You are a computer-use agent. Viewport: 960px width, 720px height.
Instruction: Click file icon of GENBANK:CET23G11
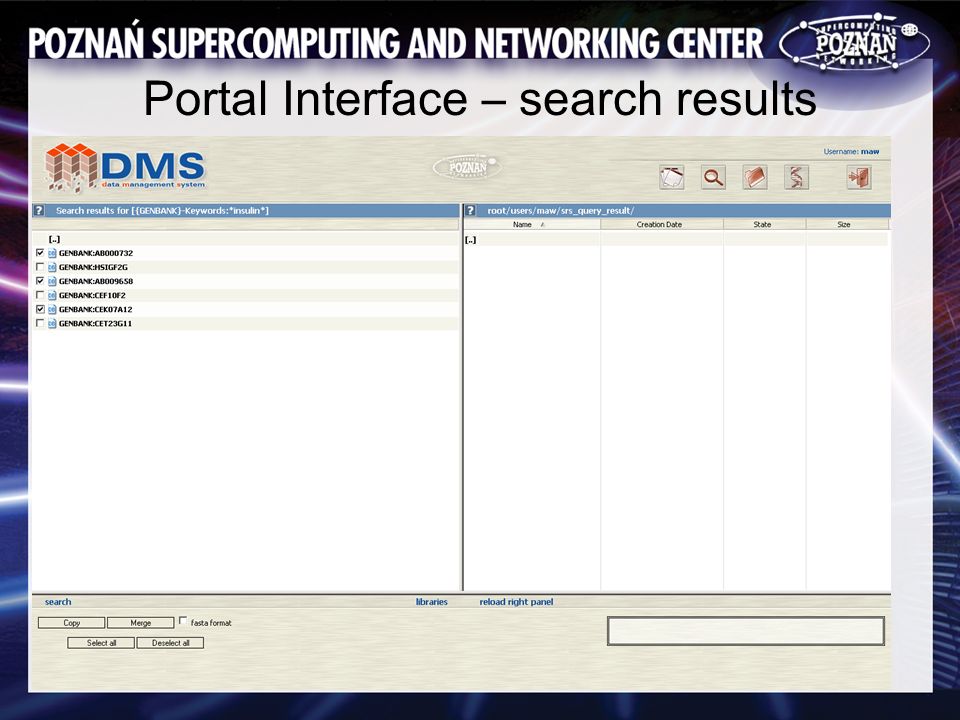click(52, 323)
